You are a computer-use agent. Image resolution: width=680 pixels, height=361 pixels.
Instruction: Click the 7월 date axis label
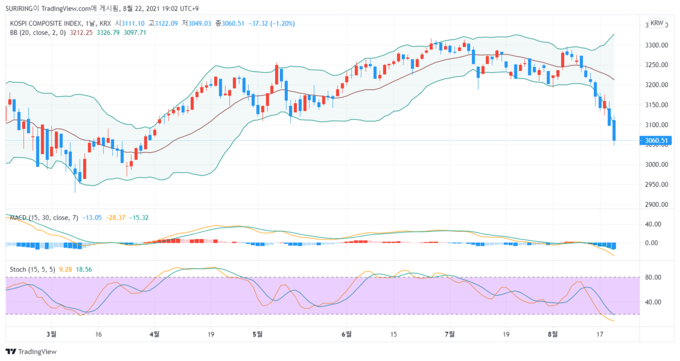(x=450, y=335)
